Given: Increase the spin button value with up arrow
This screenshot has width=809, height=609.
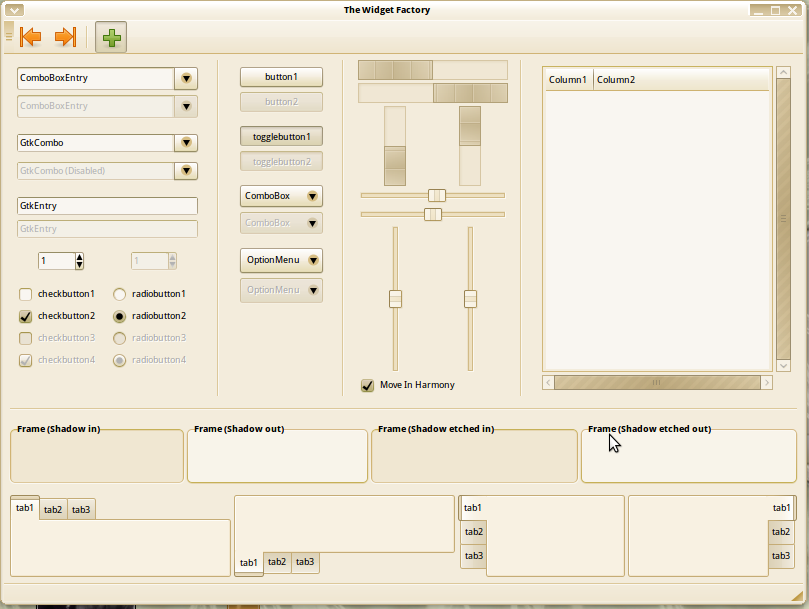Looking at the screenshot, I should [x=80, y=257].
